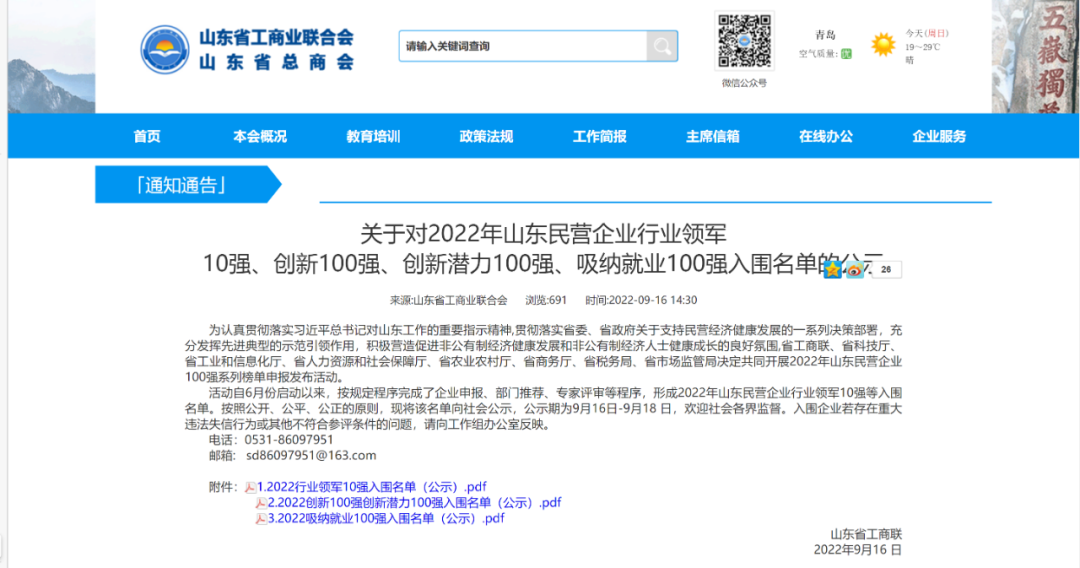This screenshot has width=1080, height=568.
Task: Click PDF icon beside 吸纳就业100强 attachment
Action: pos(261,519)
